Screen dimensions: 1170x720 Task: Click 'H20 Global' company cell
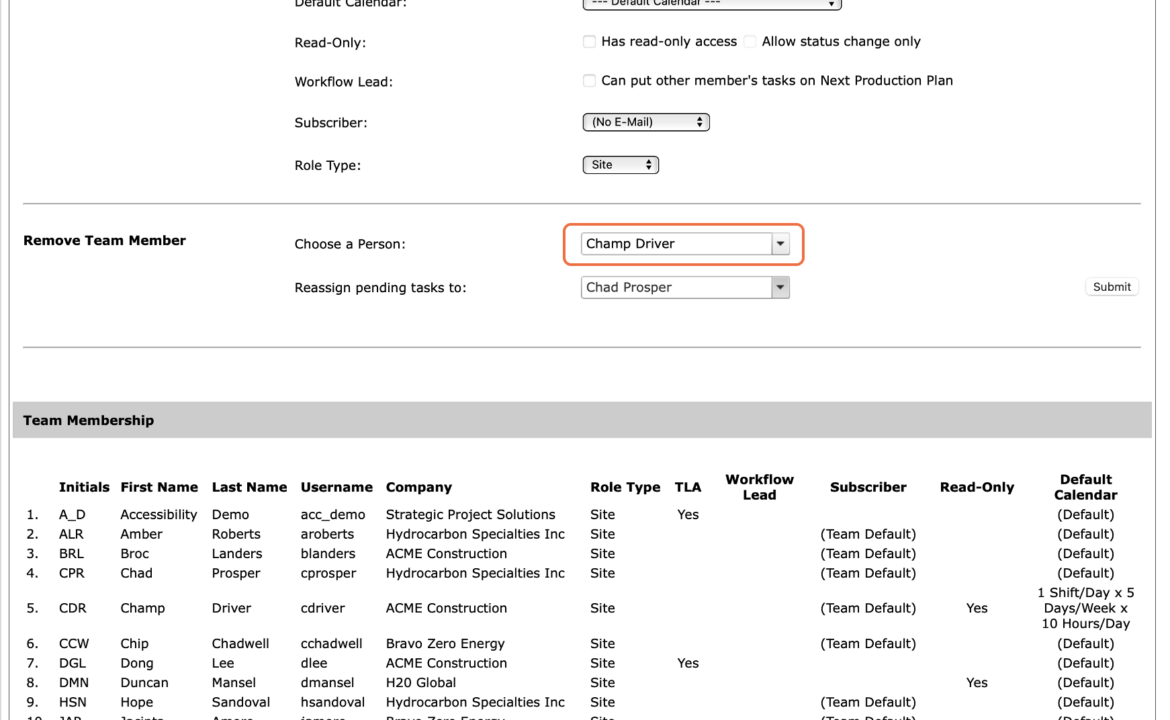pyautogui.click(x=421, y=683)
